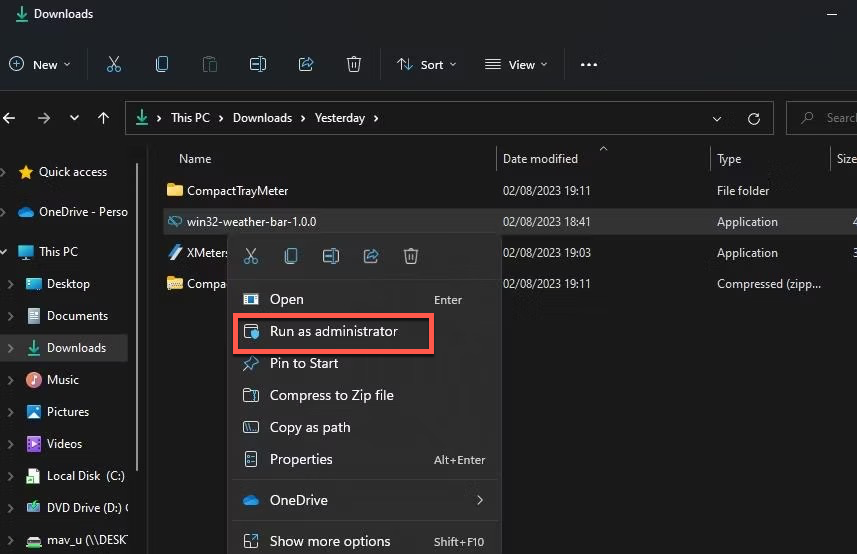Click the Rename icon in the top toolbar

point(258,64)
